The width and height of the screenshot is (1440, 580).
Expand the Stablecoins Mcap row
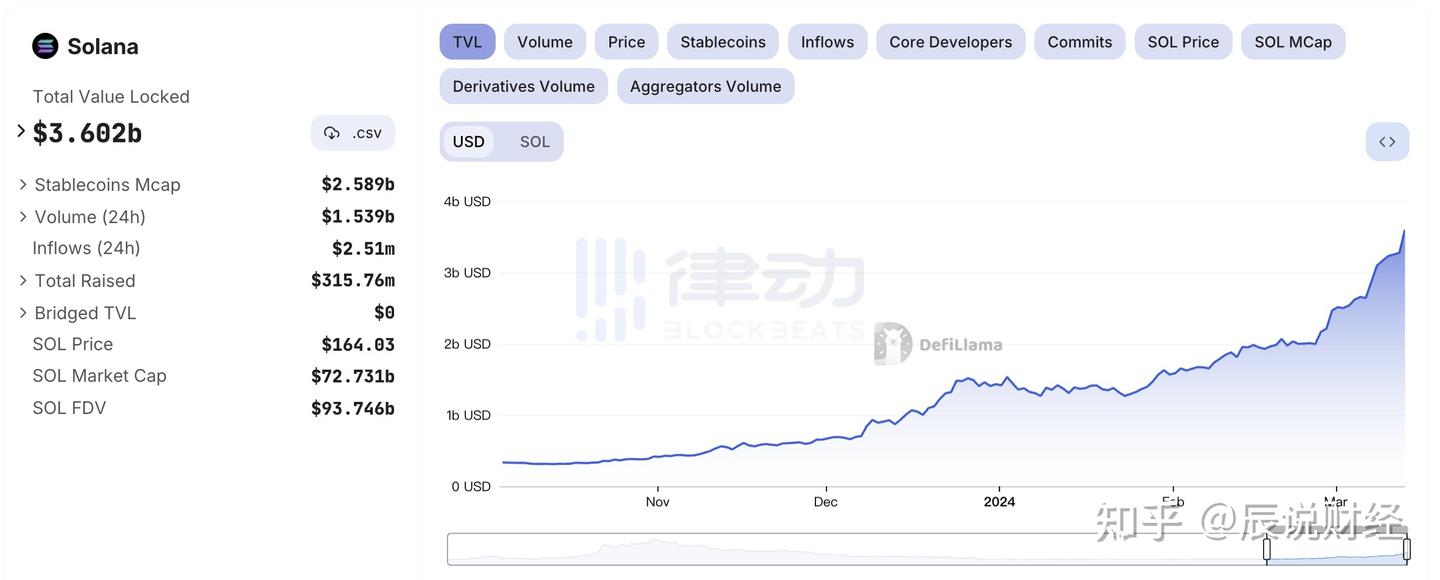click(x=23, y=185)
